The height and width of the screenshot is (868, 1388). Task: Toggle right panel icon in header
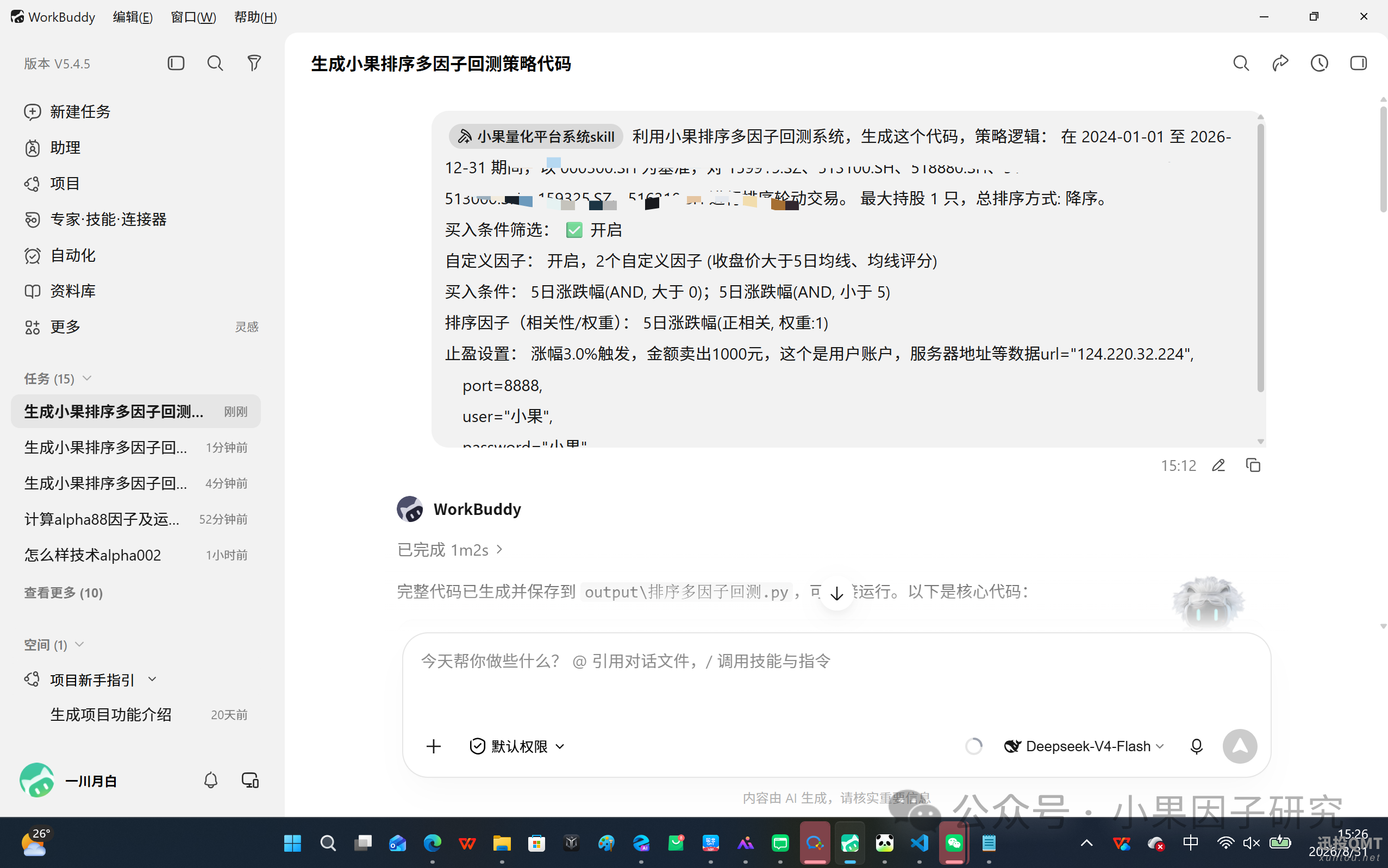pos(1358,63)
